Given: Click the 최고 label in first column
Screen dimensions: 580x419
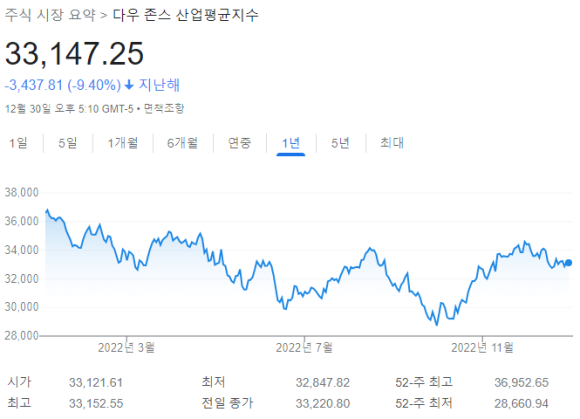Looking at the screenshot, I should click(19, 403).
